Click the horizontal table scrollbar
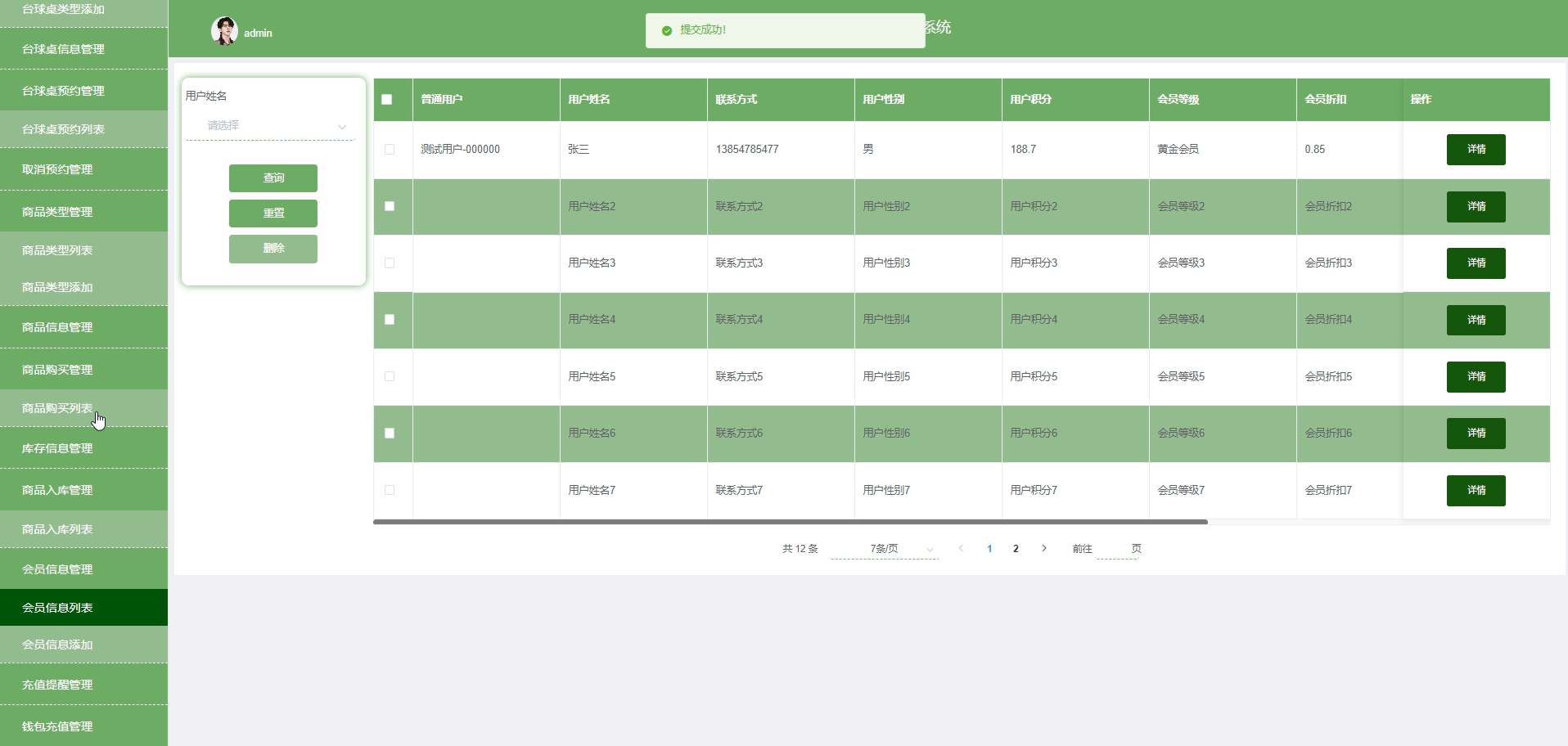This screenshot has height=746, width=1568. click(x=791, y=521)
